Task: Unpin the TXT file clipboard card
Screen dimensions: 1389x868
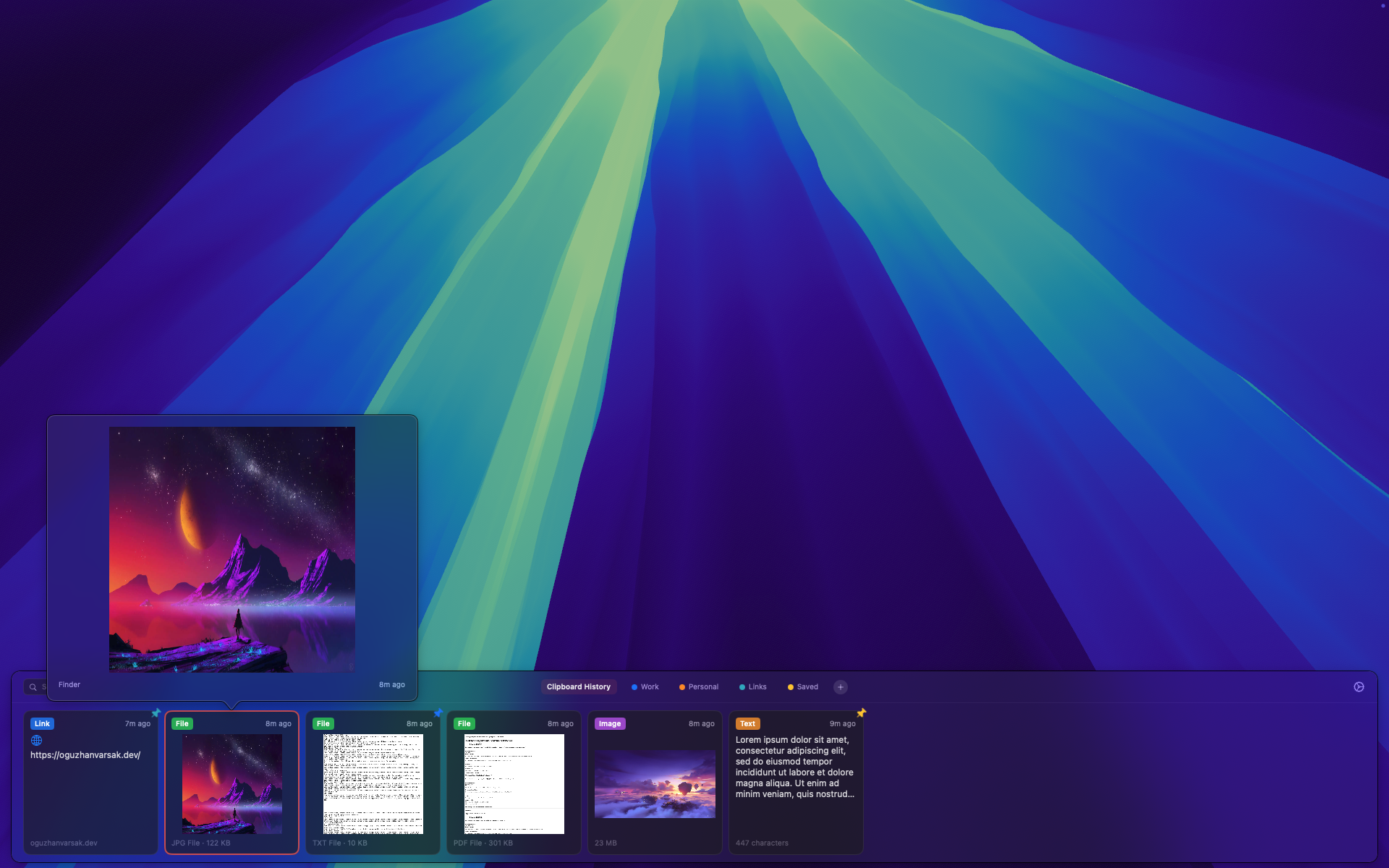Action: [x=439, y=712]
